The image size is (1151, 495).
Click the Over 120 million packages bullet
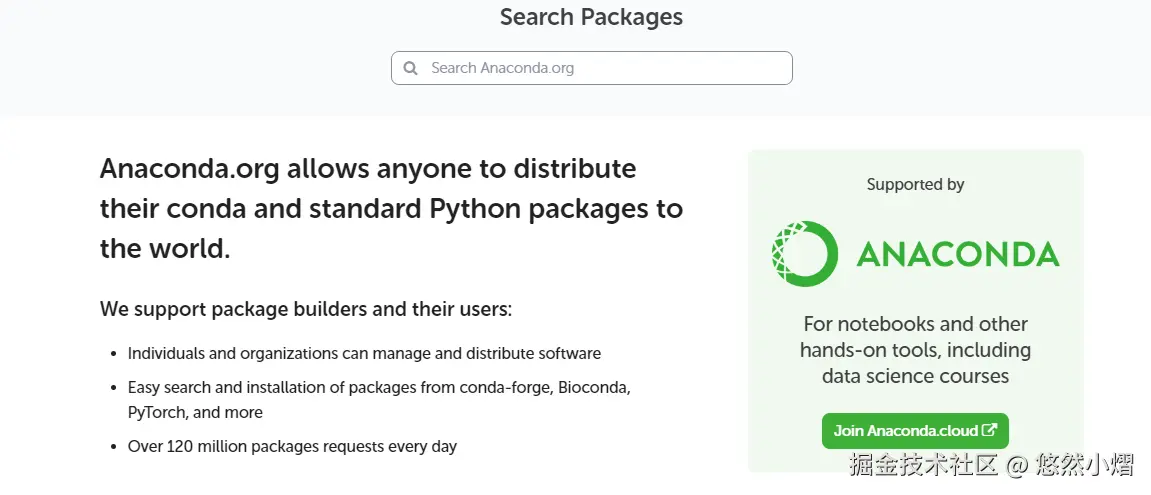[292, 446]
